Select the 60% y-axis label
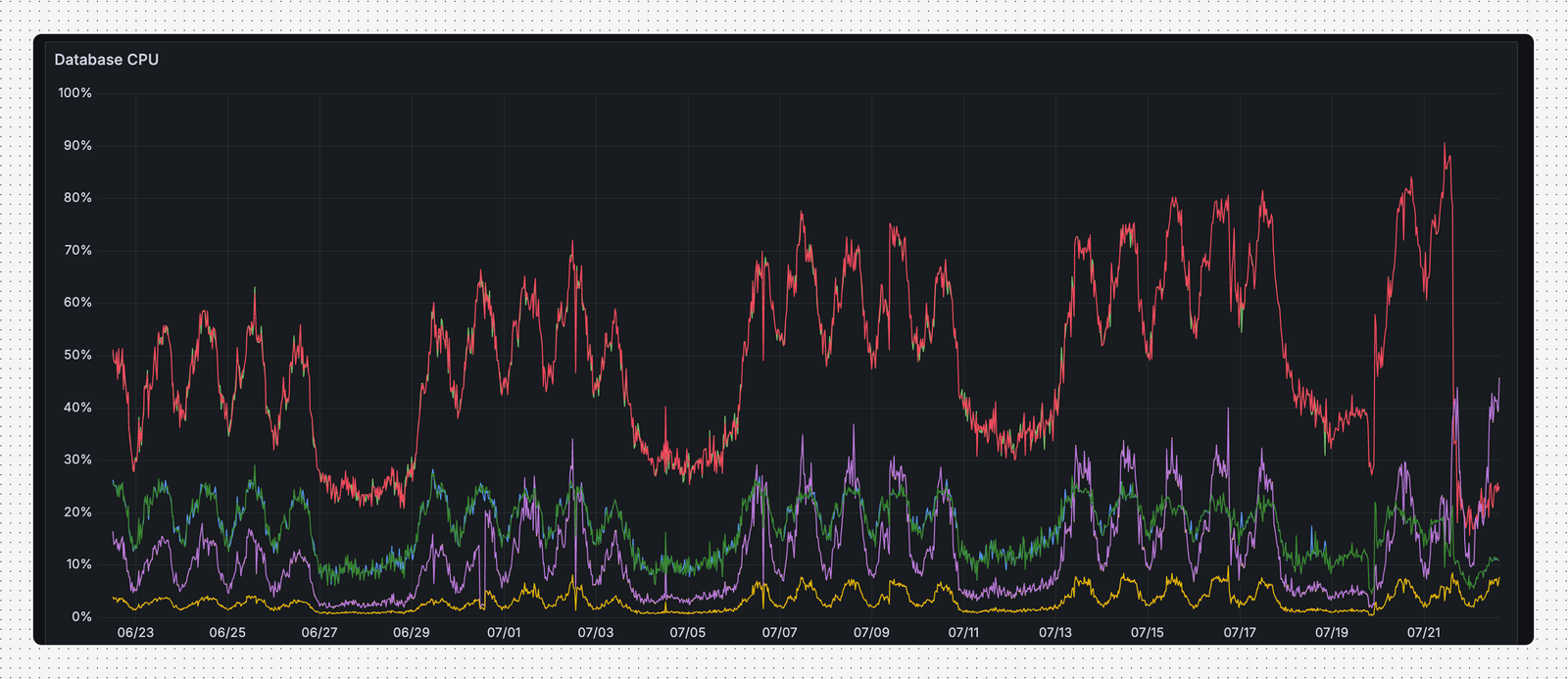 click(77, 303)
